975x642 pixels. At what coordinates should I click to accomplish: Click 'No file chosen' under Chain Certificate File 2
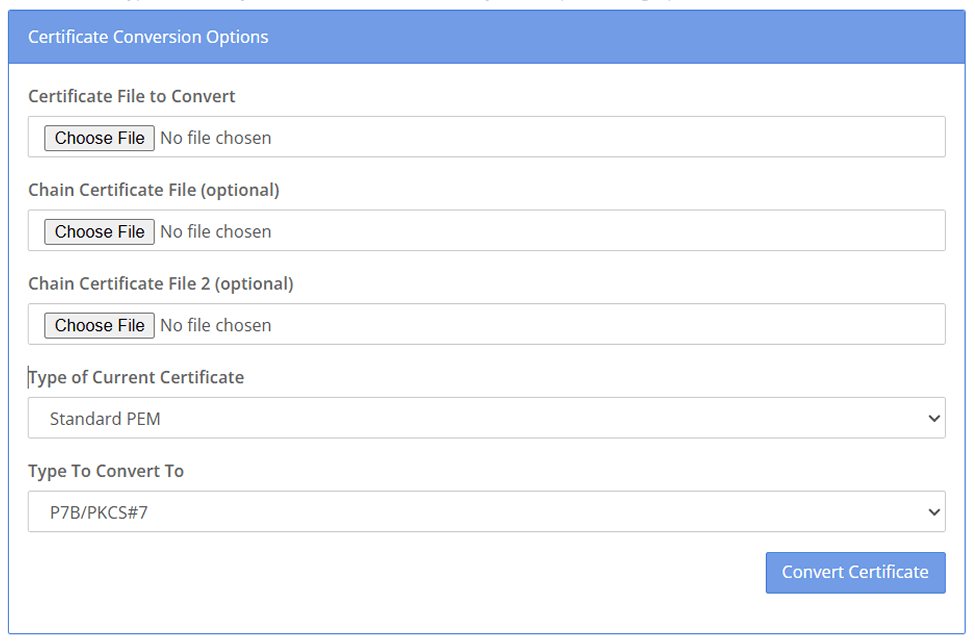[215, 326]
